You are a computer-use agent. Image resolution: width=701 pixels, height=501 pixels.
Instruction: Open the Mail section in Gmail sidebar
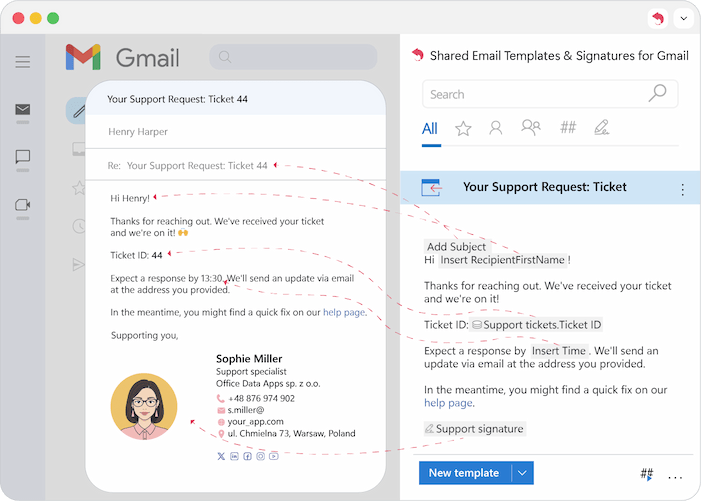(22, 109)
